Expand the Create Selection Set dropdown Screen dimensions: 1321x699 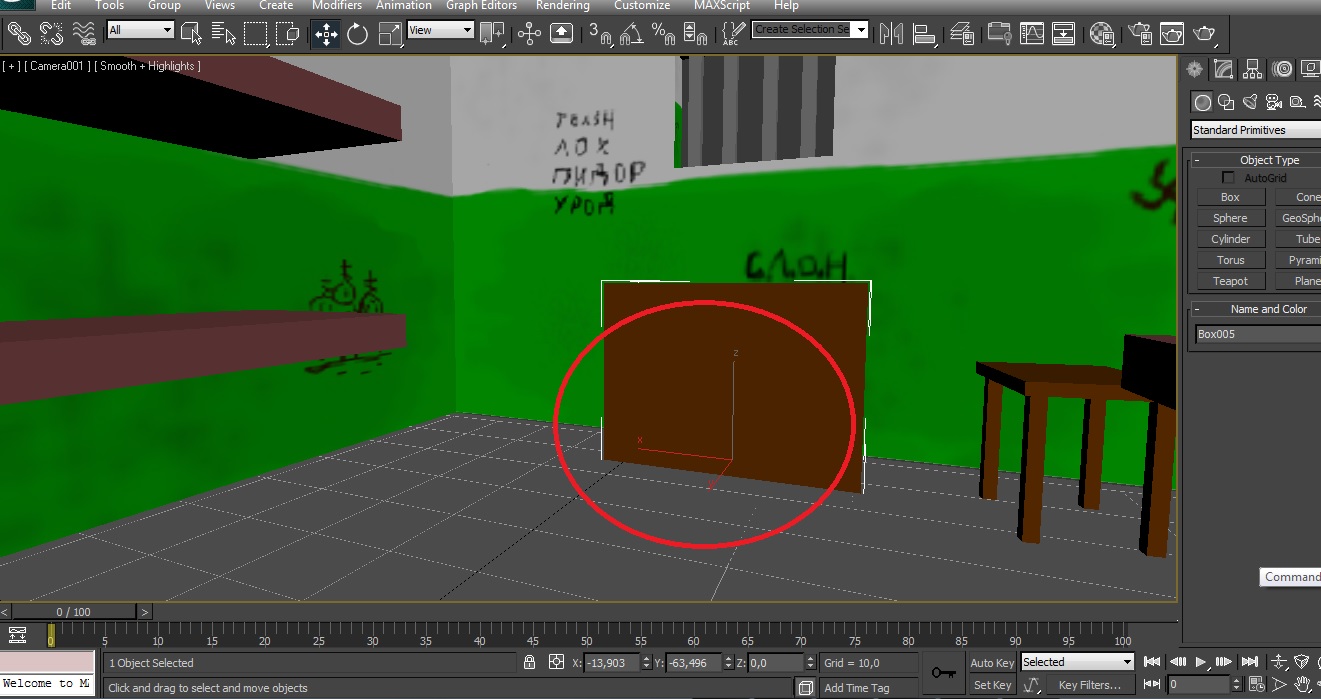coord(861,29)
